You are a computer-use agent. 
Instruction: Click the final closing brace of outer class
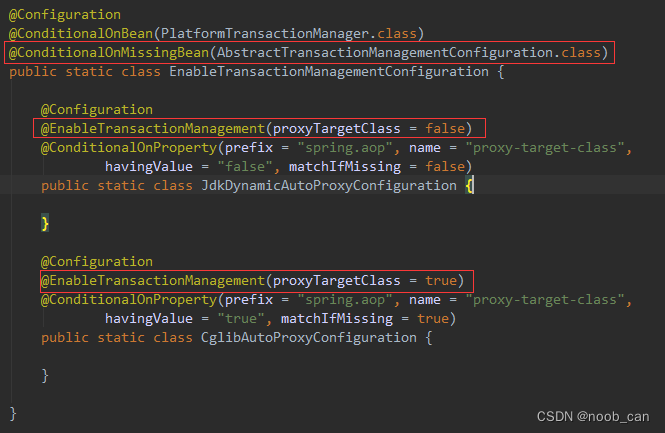(x=13, y=413)
